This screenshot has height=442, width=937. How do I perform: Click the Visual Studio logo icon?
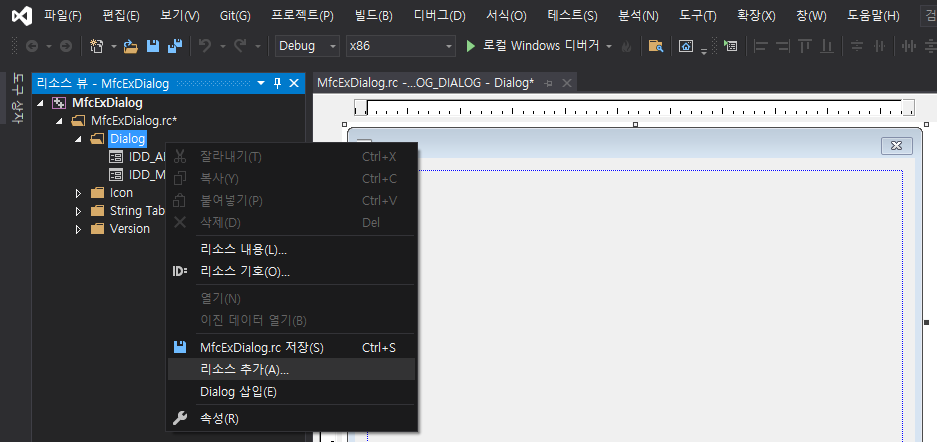pos(22,16)
